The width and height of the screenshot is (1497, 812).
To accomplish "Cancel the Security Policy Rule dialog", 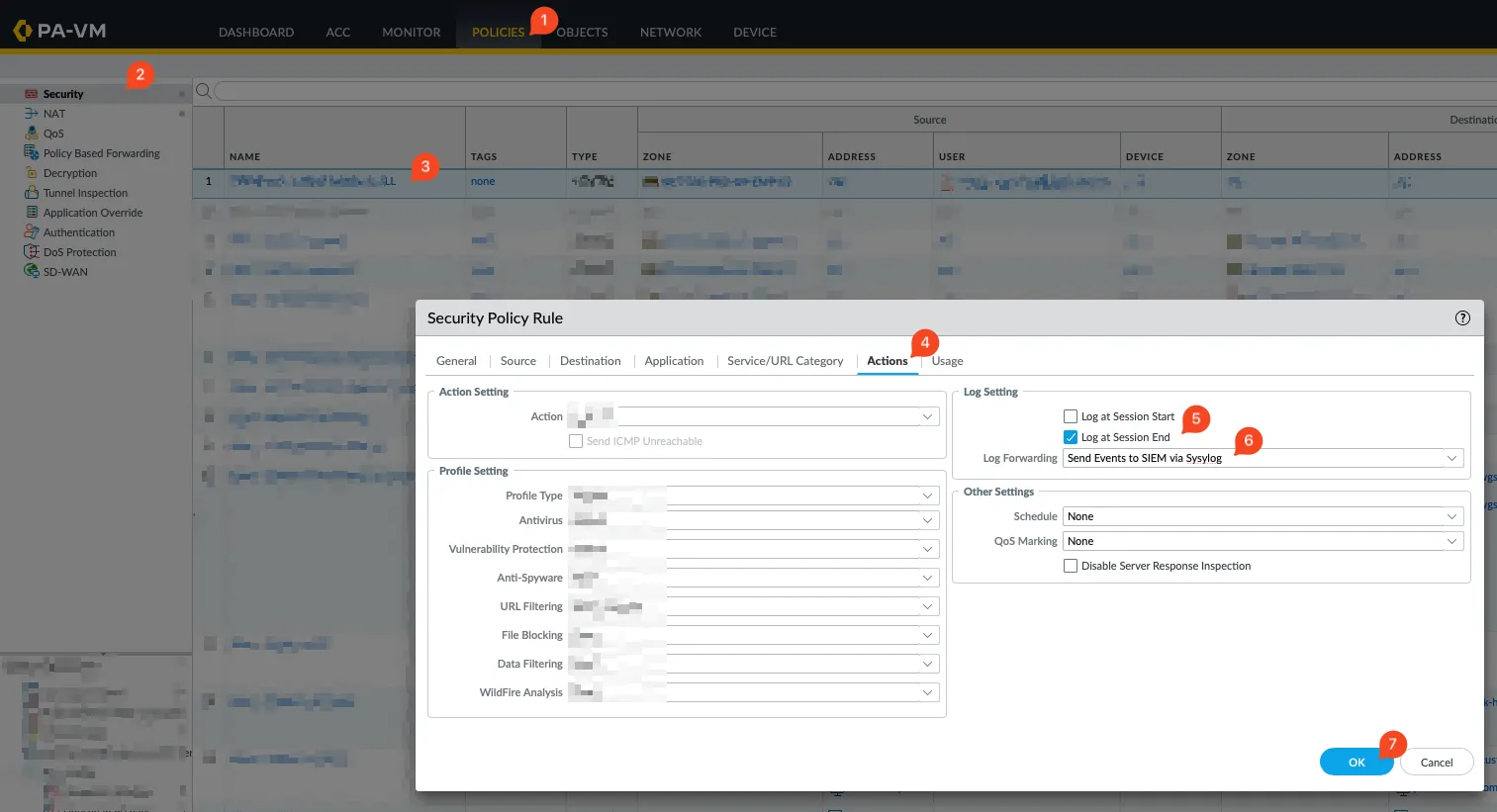I will (x=1436, y=762).
